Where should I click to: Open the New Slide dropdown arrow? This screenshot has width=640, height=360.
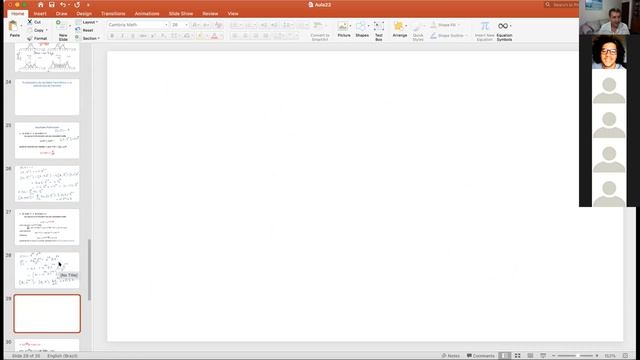click(70, 26)
